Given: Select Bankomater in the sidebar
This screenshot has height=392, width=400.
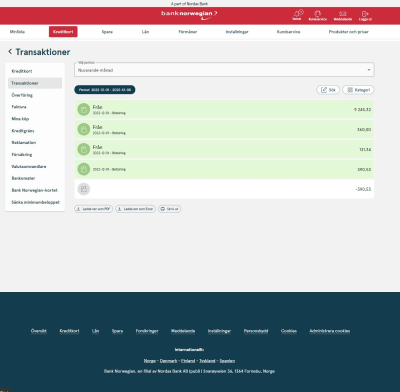Looking at the screenshot, I should [x=23, y=178].
